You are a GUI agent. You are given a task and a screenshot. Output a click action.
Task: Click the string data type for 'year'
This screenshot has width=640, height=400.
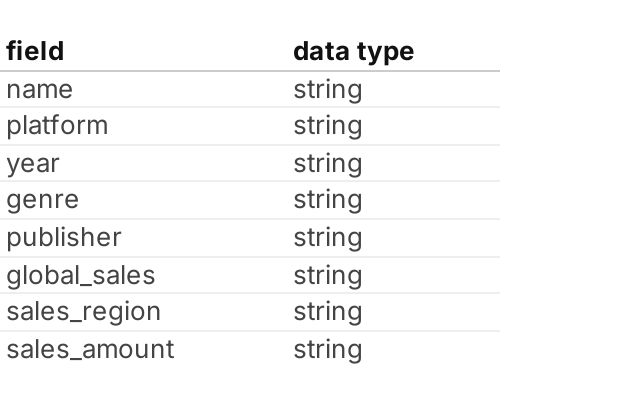pos(327,163)
